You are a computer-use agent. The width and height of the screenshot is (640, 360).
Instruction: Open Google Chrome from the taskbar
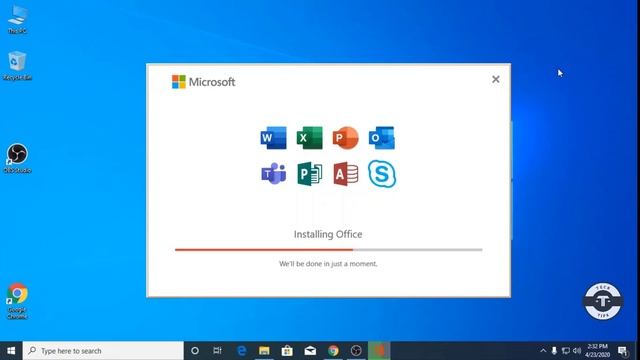click(333, 351)
